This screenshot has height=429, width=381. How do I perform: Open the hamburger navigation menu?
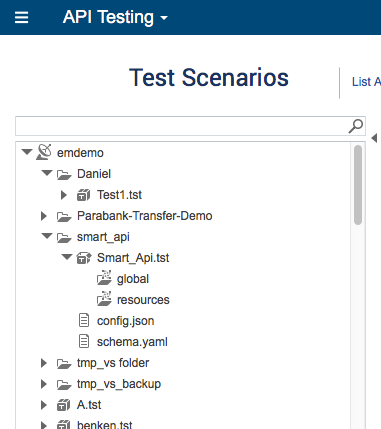point(21,17)
